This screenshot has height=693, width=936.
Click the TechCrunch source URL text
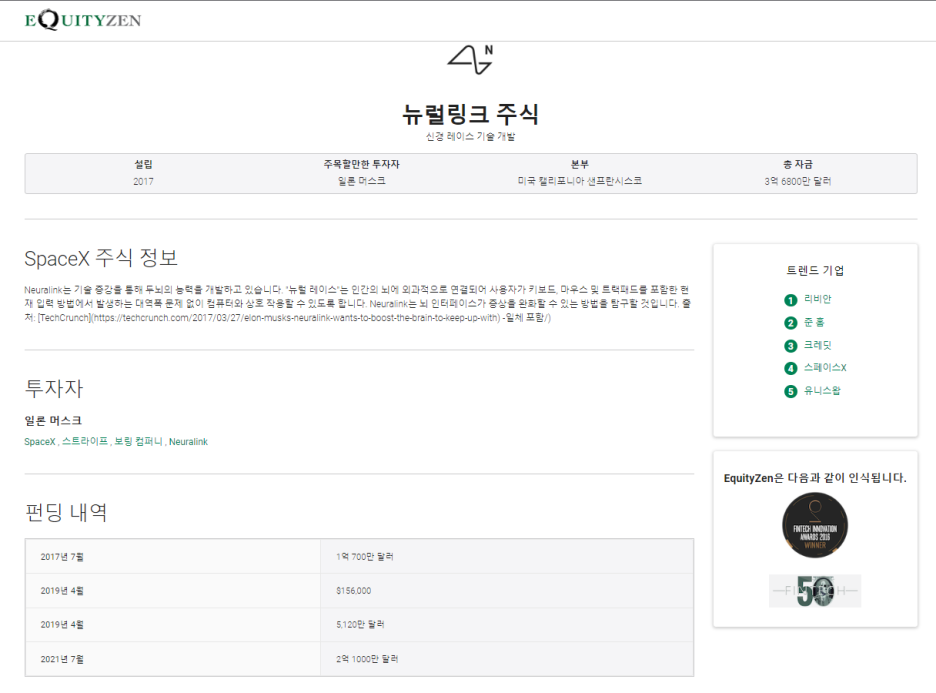[295, 318]
